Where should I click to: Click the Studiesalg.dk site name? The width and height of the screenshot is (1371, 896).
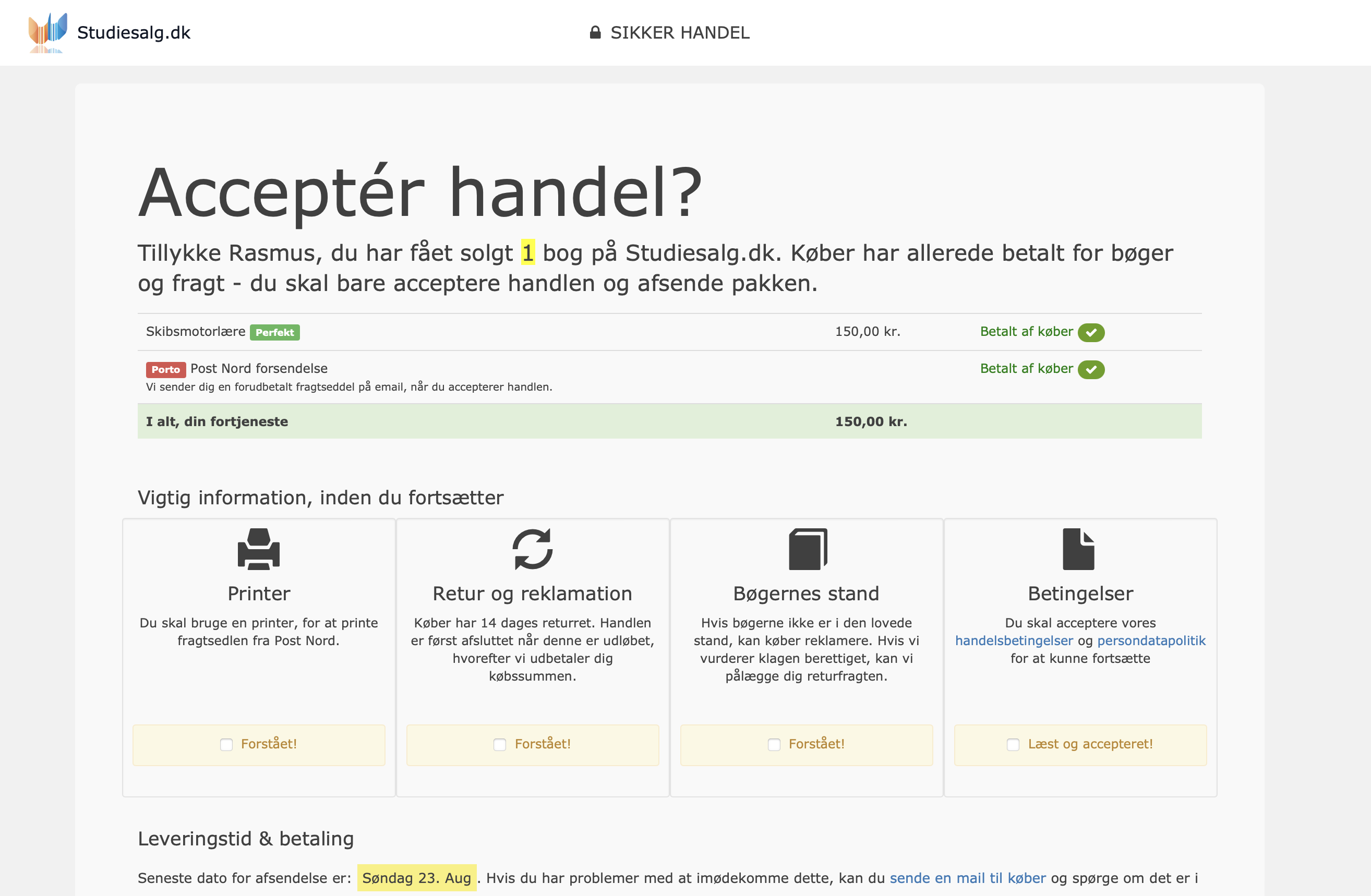click(134, 33)
